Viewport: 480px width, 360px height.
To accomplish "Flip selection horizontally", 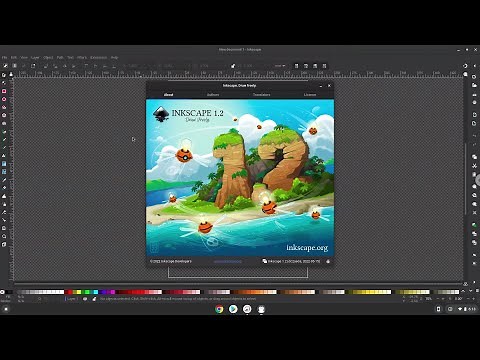I will pyautogui.click(x=64, y=66).
